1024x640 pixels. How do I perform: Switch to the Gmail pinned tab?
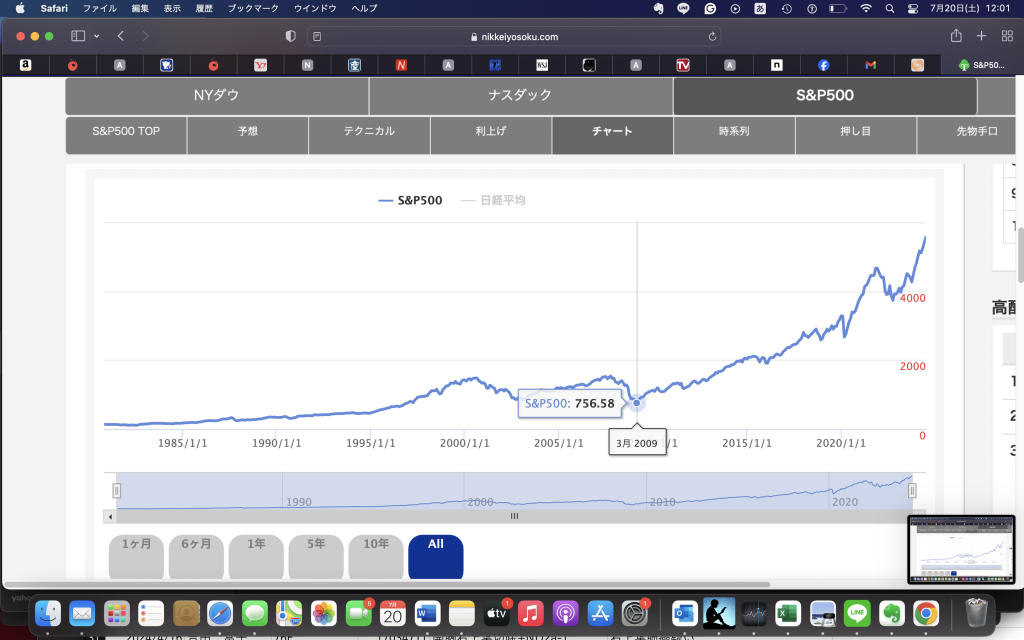pyautogui.click(x=871, y=65)
